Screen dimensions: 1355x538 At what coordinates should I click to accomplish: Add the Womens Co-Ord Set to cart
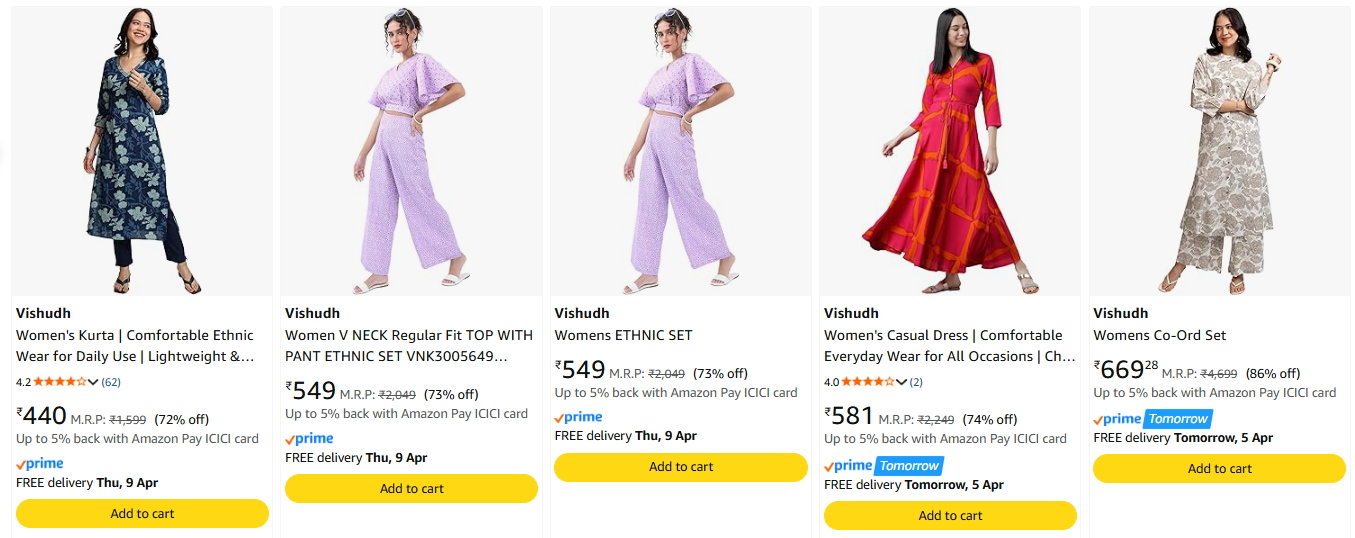point(1219,468)
